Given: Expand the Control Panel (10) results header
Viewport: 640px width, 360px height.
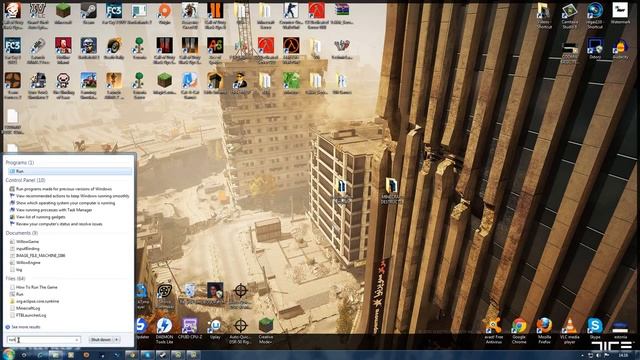Looking at the screenshot, I should click(x=25, y=180).
